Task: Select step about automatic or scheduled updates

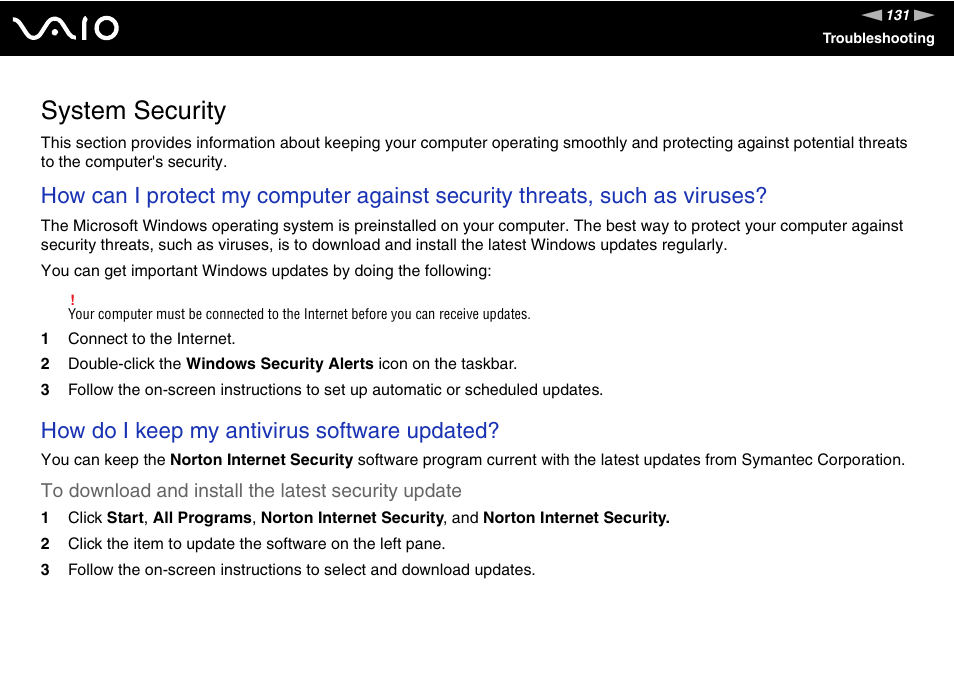Action: (335, 390)
